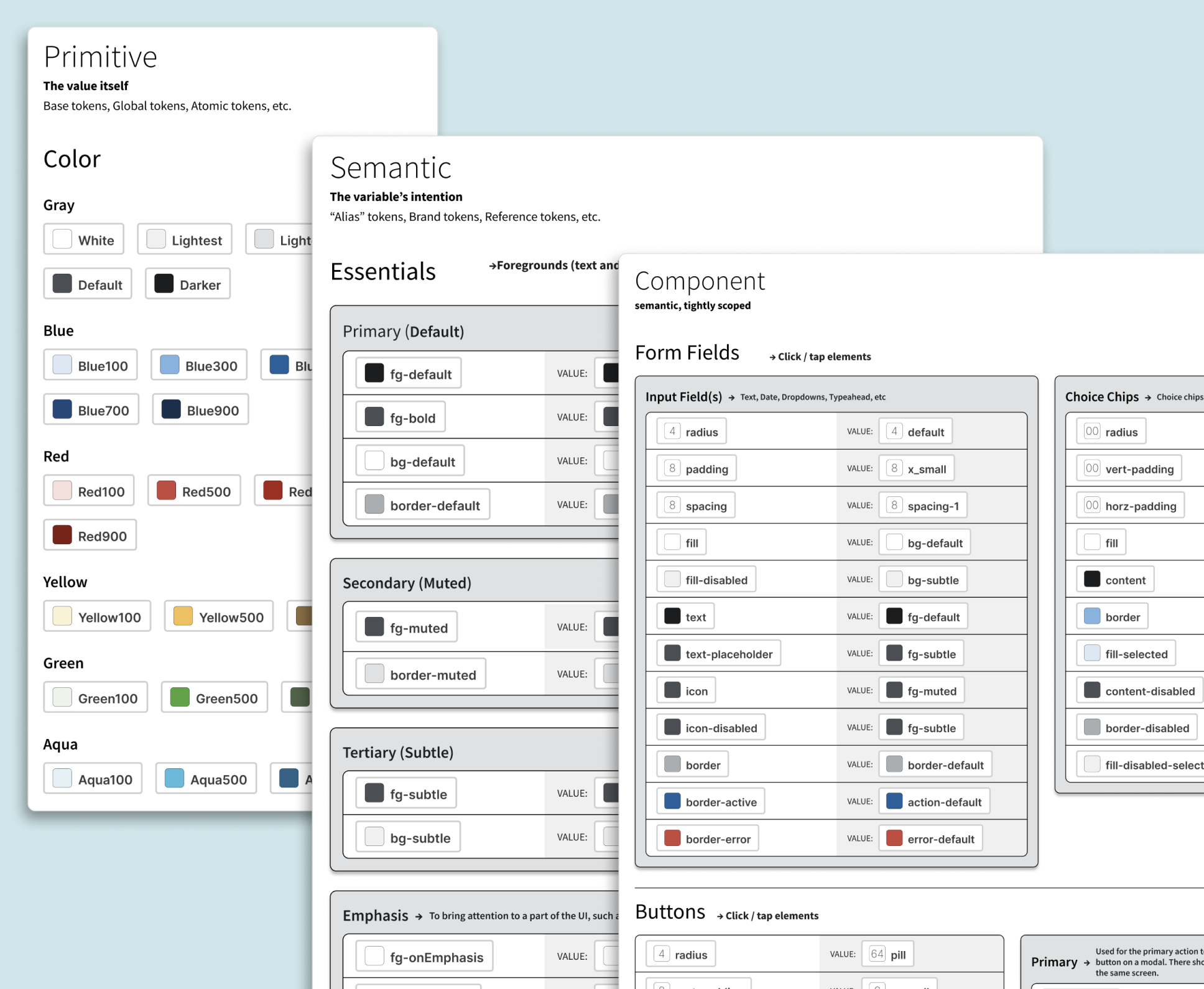Screen dimensions: 1204x989
Task: Select the border-error token chip
Action: click(x=708, y=838)
